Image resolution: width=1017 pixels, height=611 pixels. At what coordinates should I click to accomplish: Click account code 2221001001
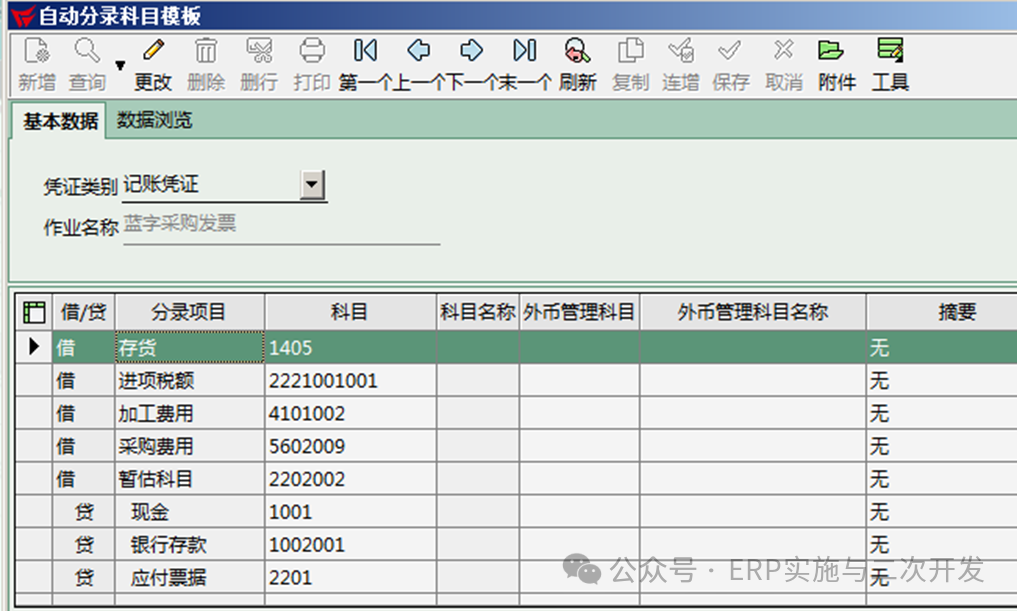[323, 380]
